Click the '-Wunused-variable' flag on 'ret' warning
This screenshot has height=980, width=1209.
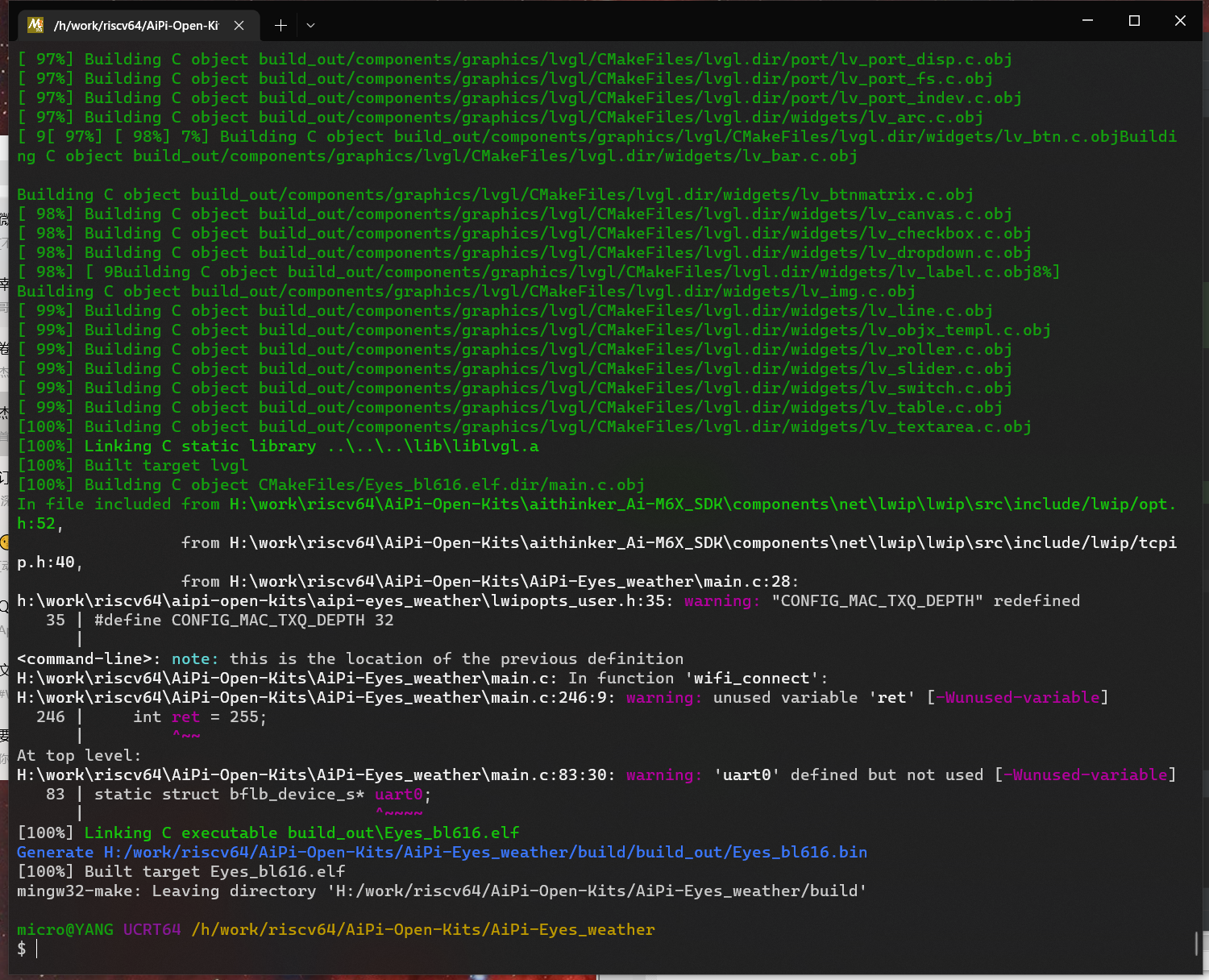click(x=1018, y=697)
